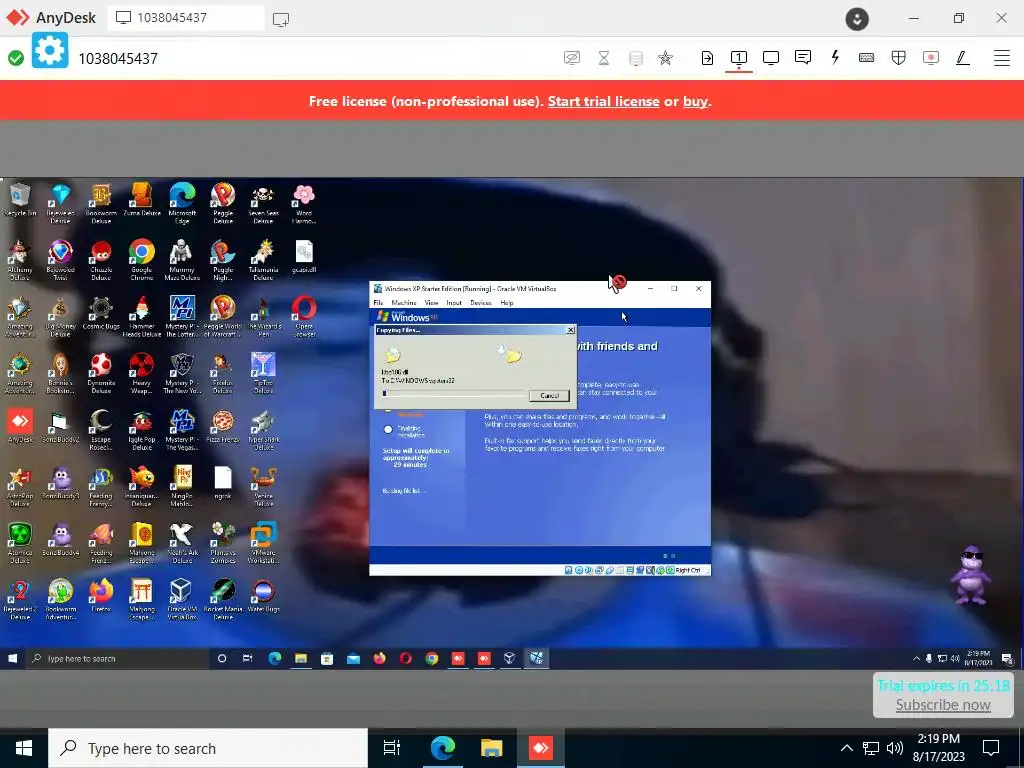Image resolution: width=1024 pixels, height=768 pixels.
Task: Click the hourglass icon in AnyDesk toolbar
Action: click(604, 58)
